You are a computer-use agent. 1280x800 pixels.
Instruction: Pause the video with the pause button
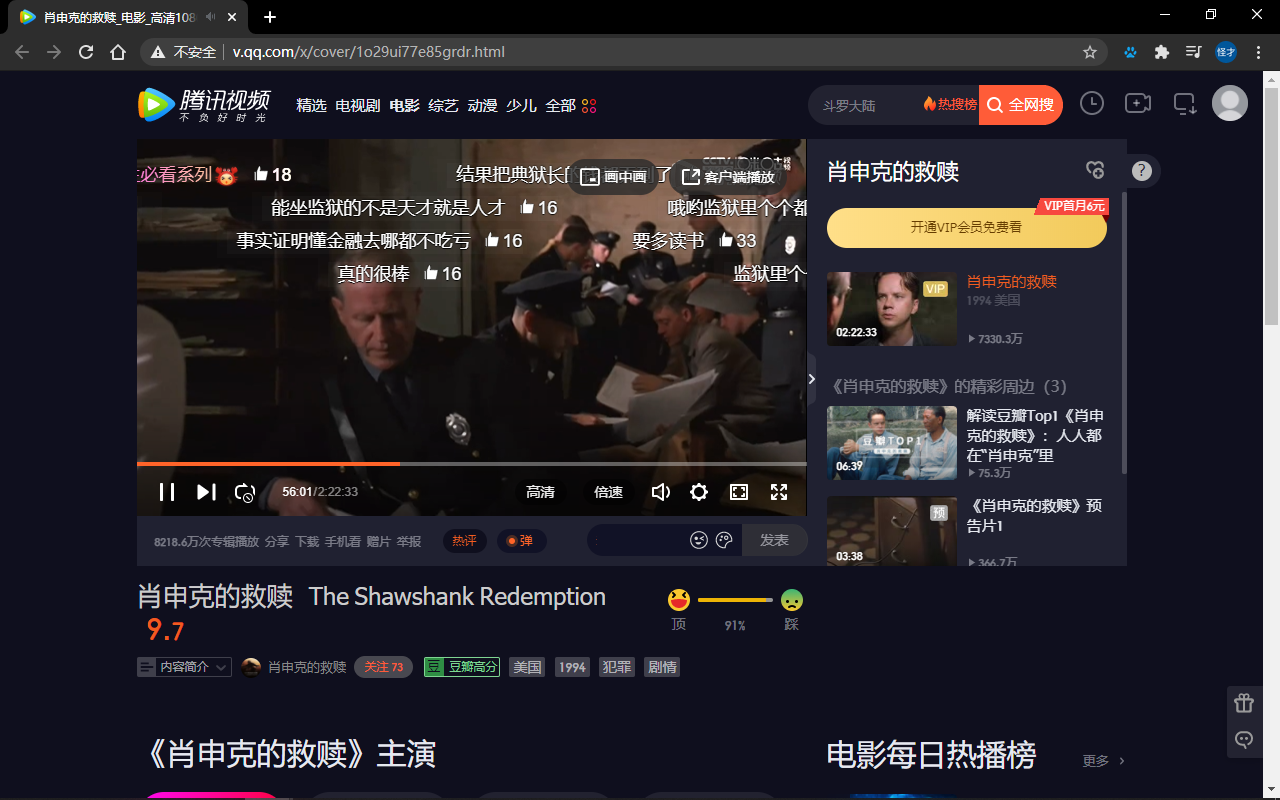tap(167, 492)
